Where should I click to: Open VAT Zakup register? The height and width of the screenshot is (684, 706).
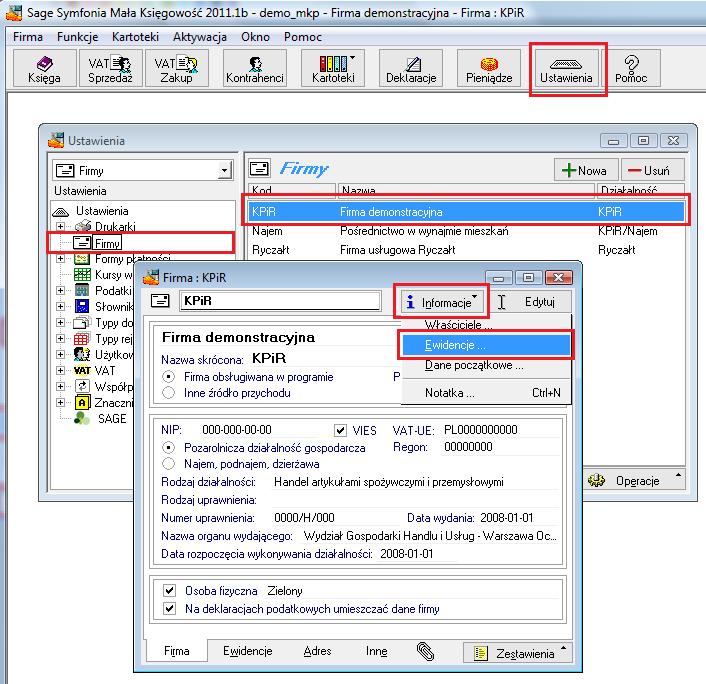(176, 68)
